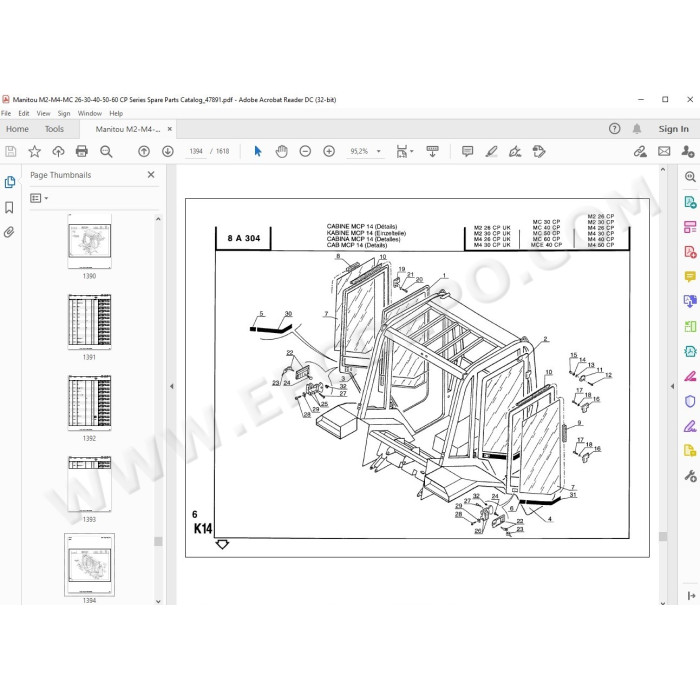Share a link to the file
This screenshot has height=700, width=700.
pos(640,152)
